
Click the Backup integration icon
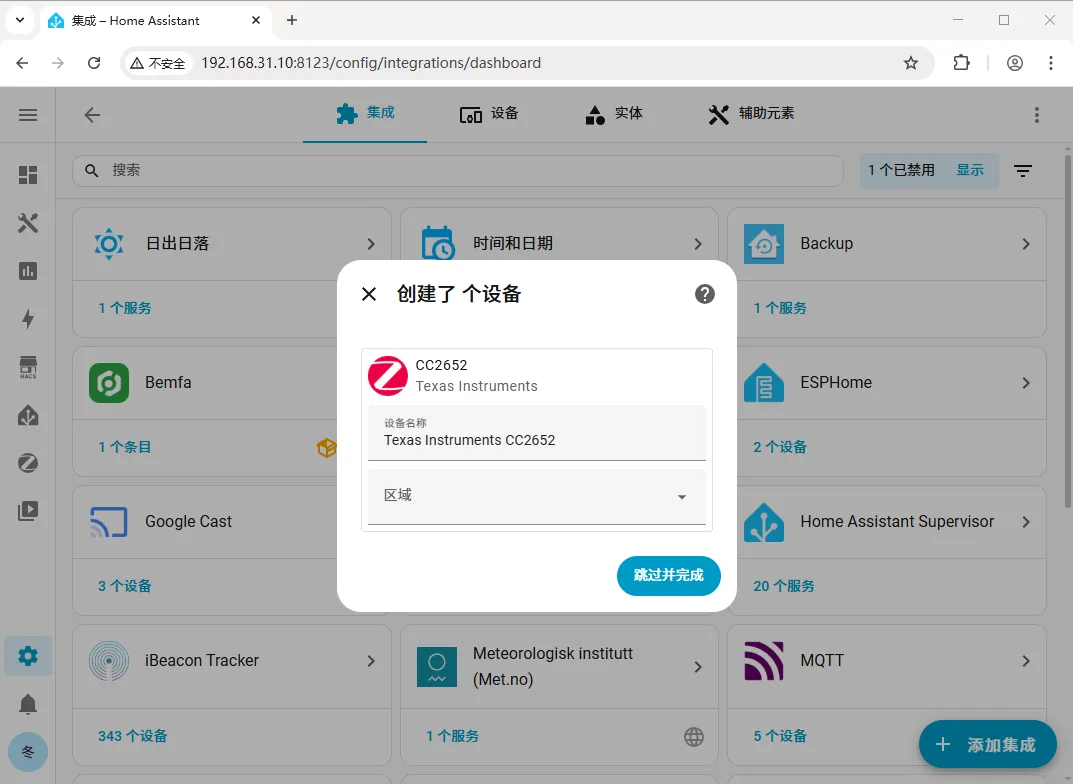[764, 244]
